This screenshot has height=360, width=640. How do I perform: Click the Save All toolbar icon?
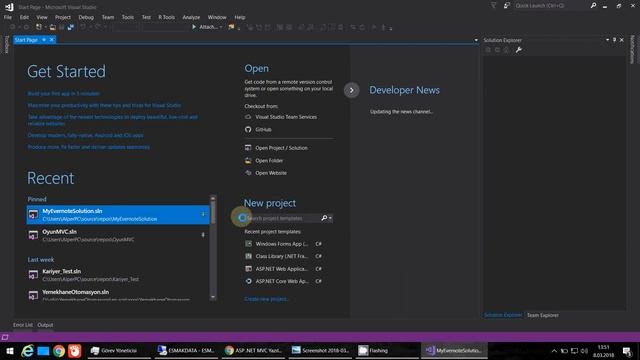pyautogui.click(x=71, y=27)
